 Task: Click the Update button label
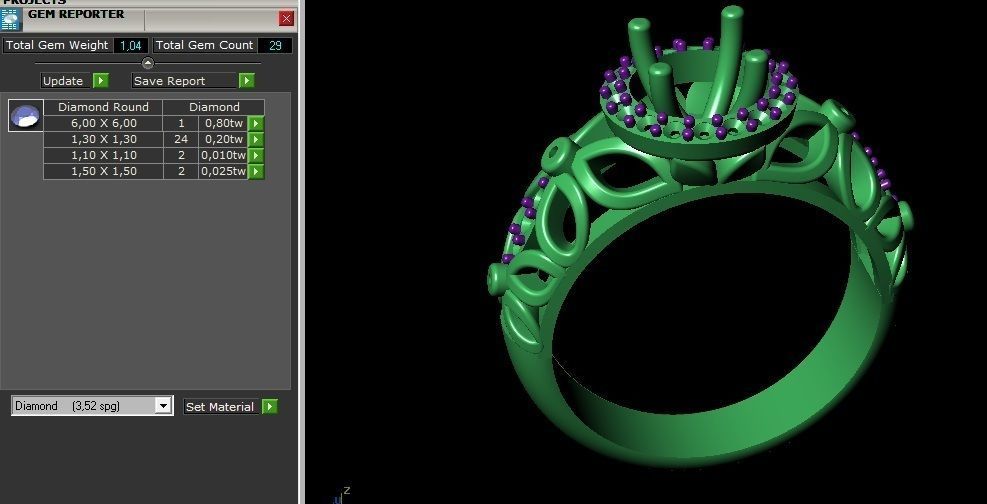point(63,81)
